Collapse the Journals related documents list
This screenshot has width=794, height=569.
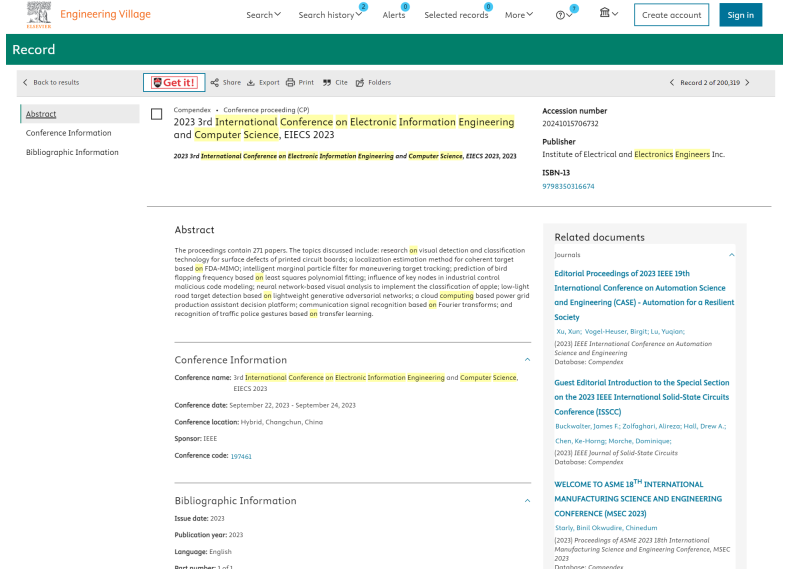coord(731,255)
